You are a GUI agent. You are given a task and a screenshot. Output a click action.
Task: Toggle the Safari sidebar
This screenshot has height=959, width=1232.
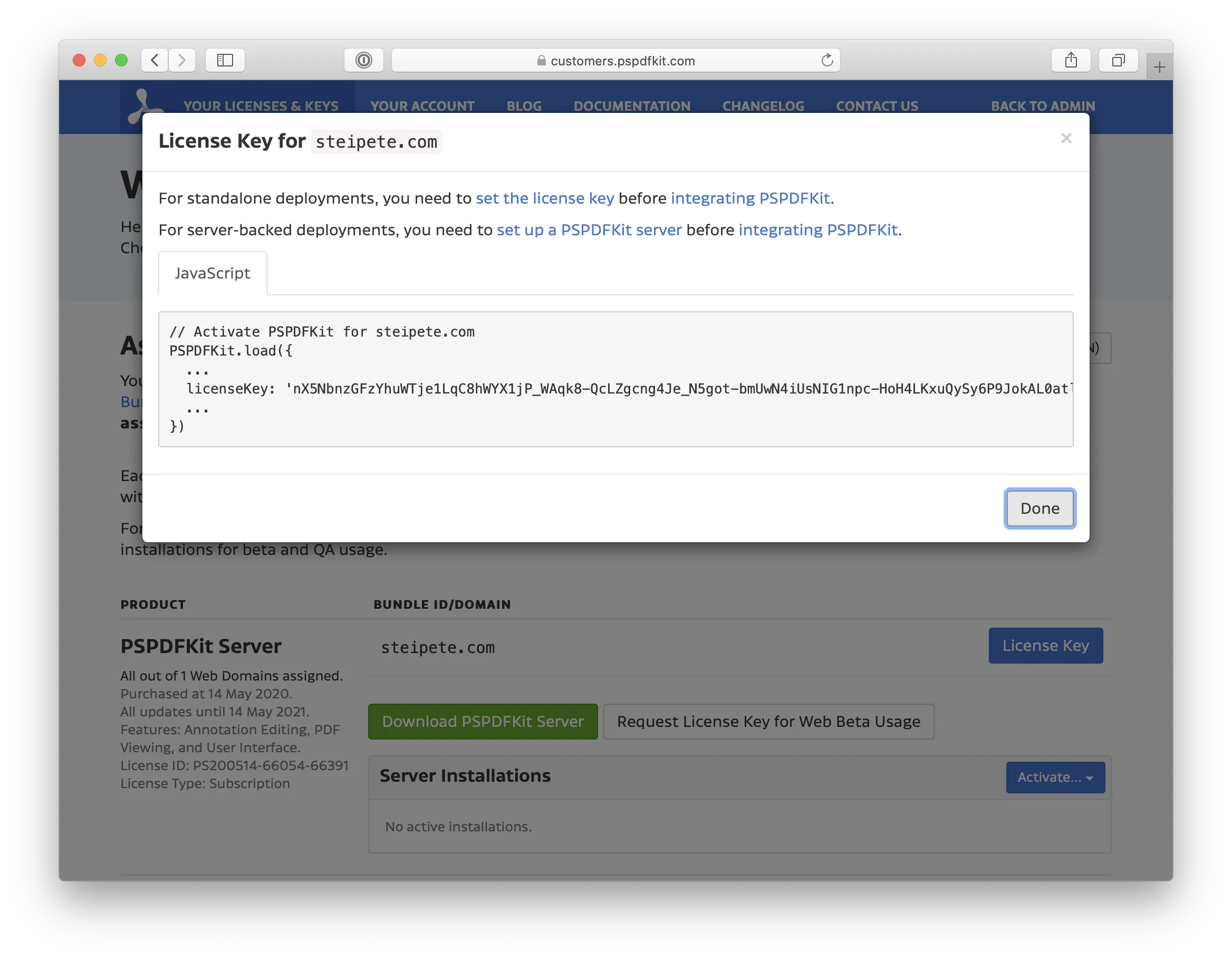click(224, 60)
